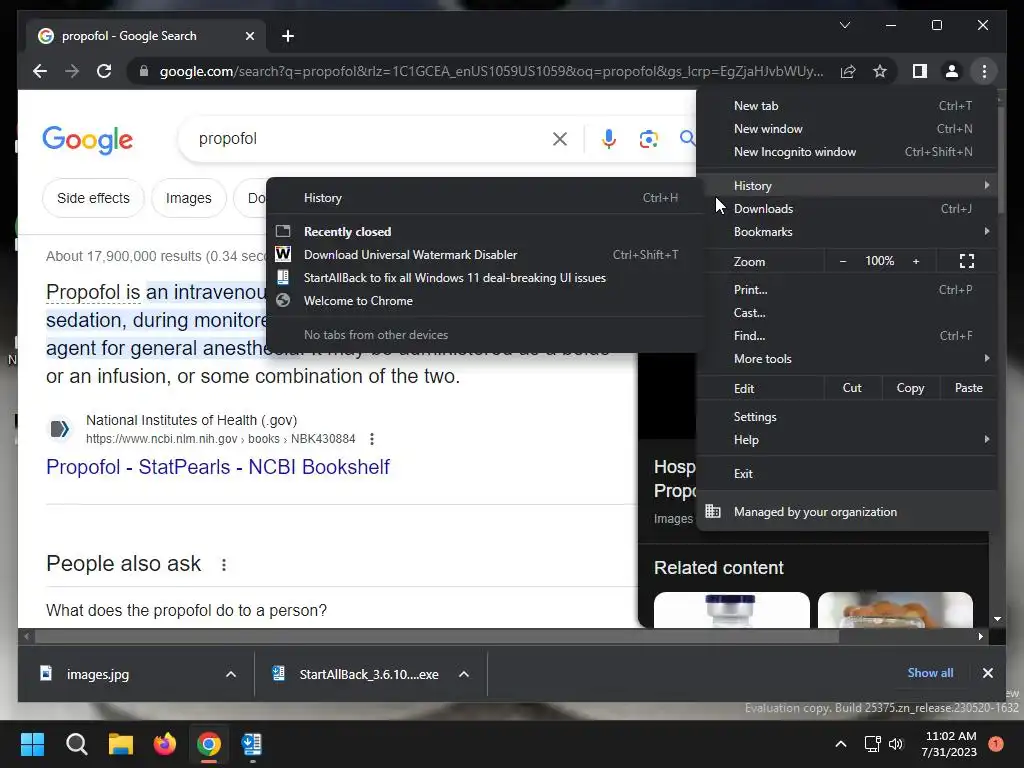
Task: Expand the Help submenu
Action: coord(847,440)
